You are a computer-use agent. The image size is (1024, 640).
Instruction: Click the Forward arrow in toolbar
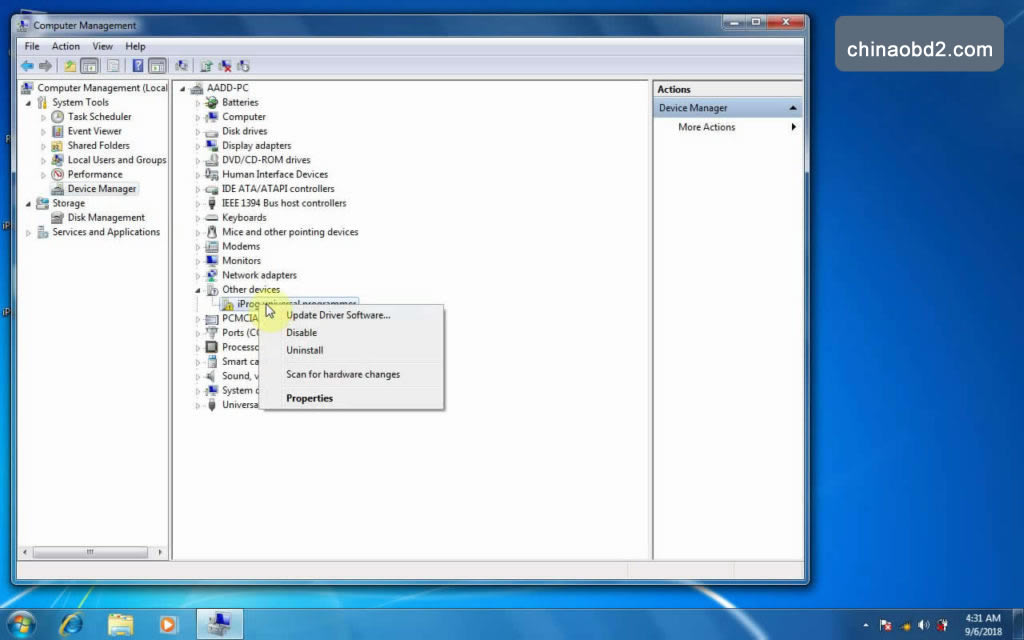tap(45, 66)
